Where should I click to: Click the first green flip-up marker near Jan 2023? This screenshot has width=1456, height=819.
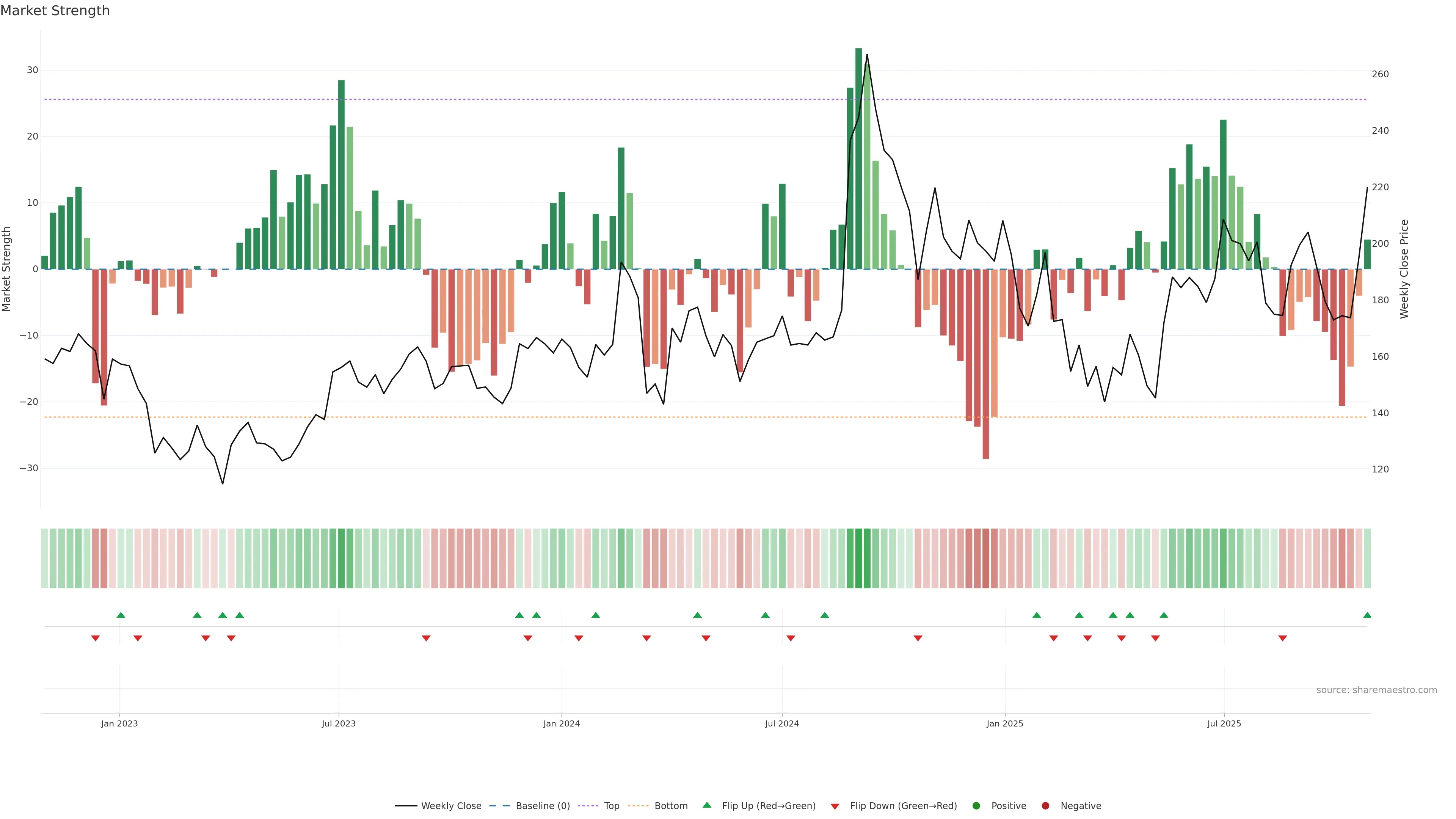[x=121, y=615]
